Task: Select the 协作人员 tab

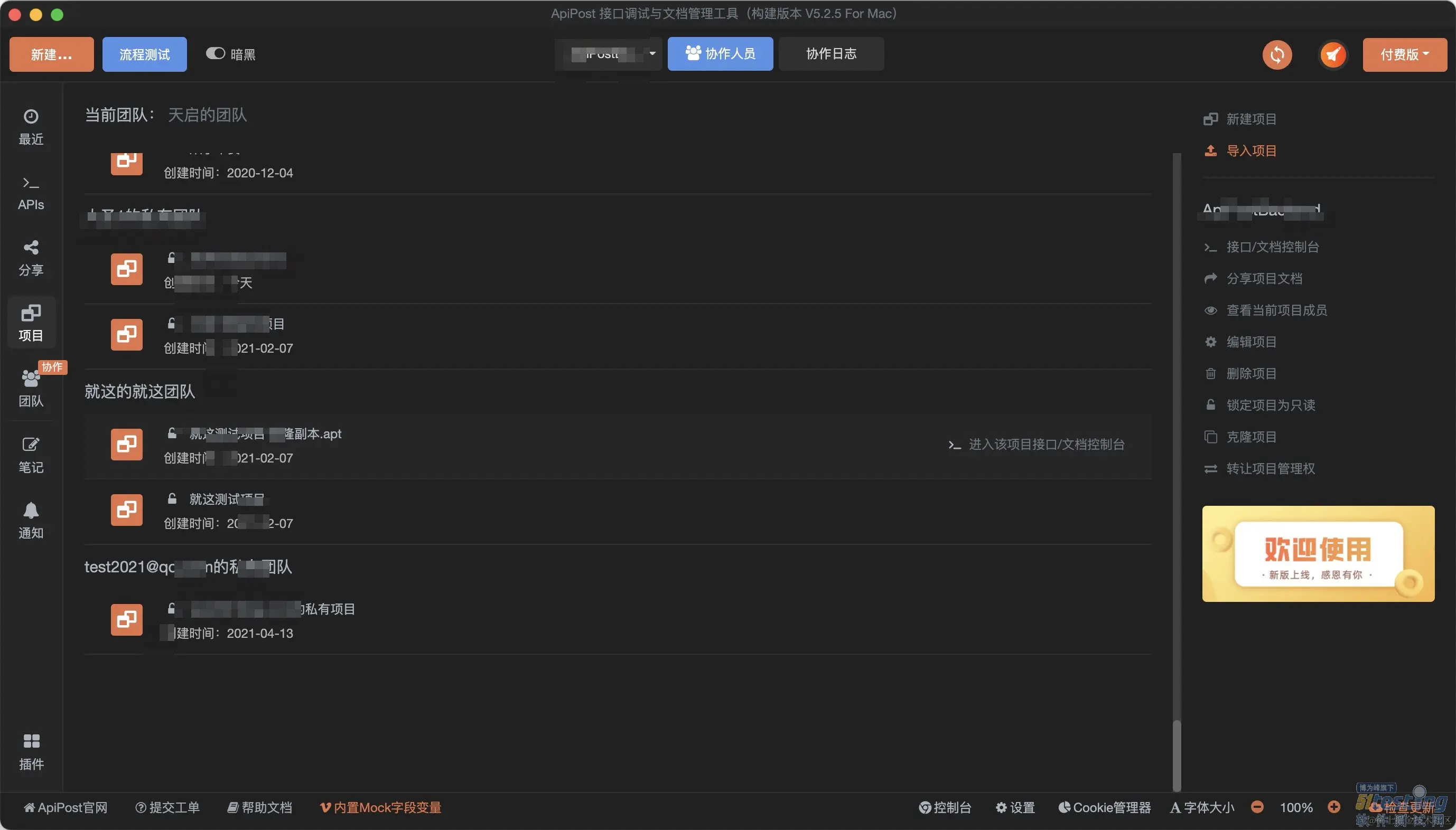Action: point(720,53)
